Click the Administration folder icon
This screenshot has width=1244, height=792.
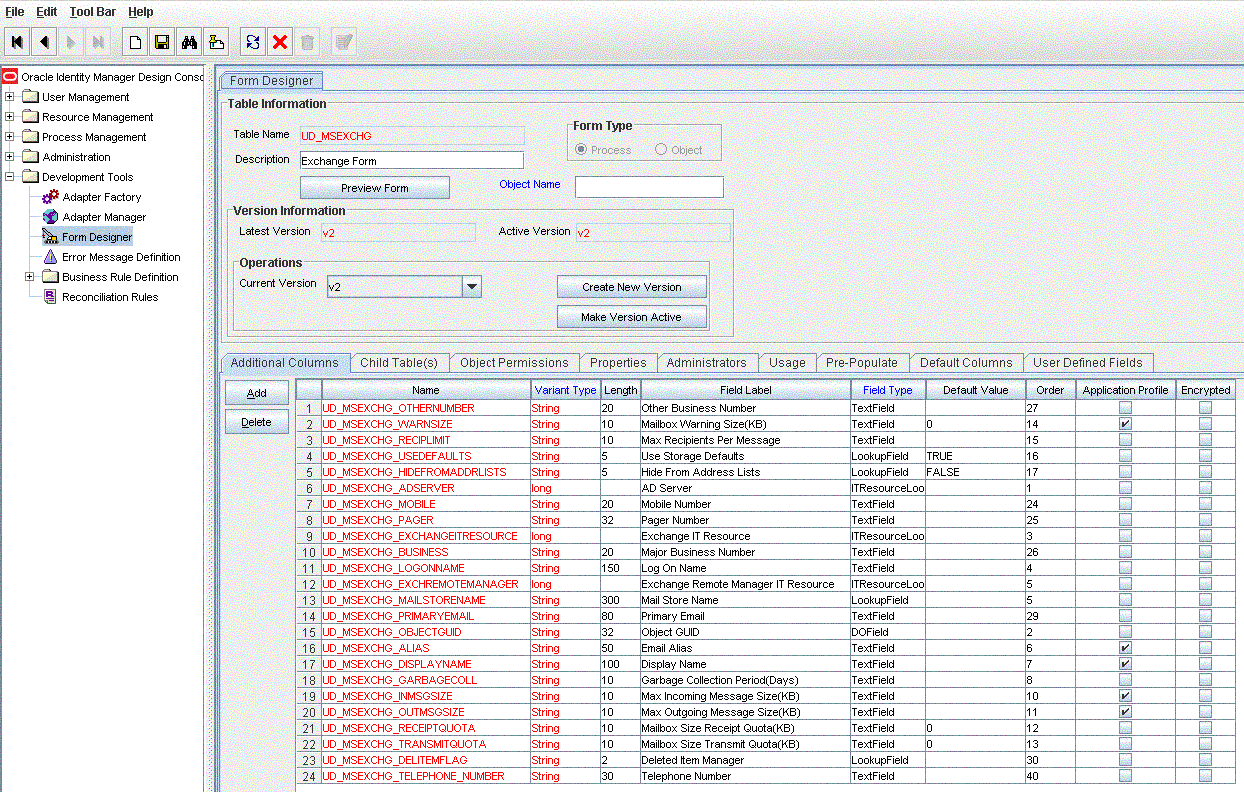pyautogui.click(x=30, y=157)
